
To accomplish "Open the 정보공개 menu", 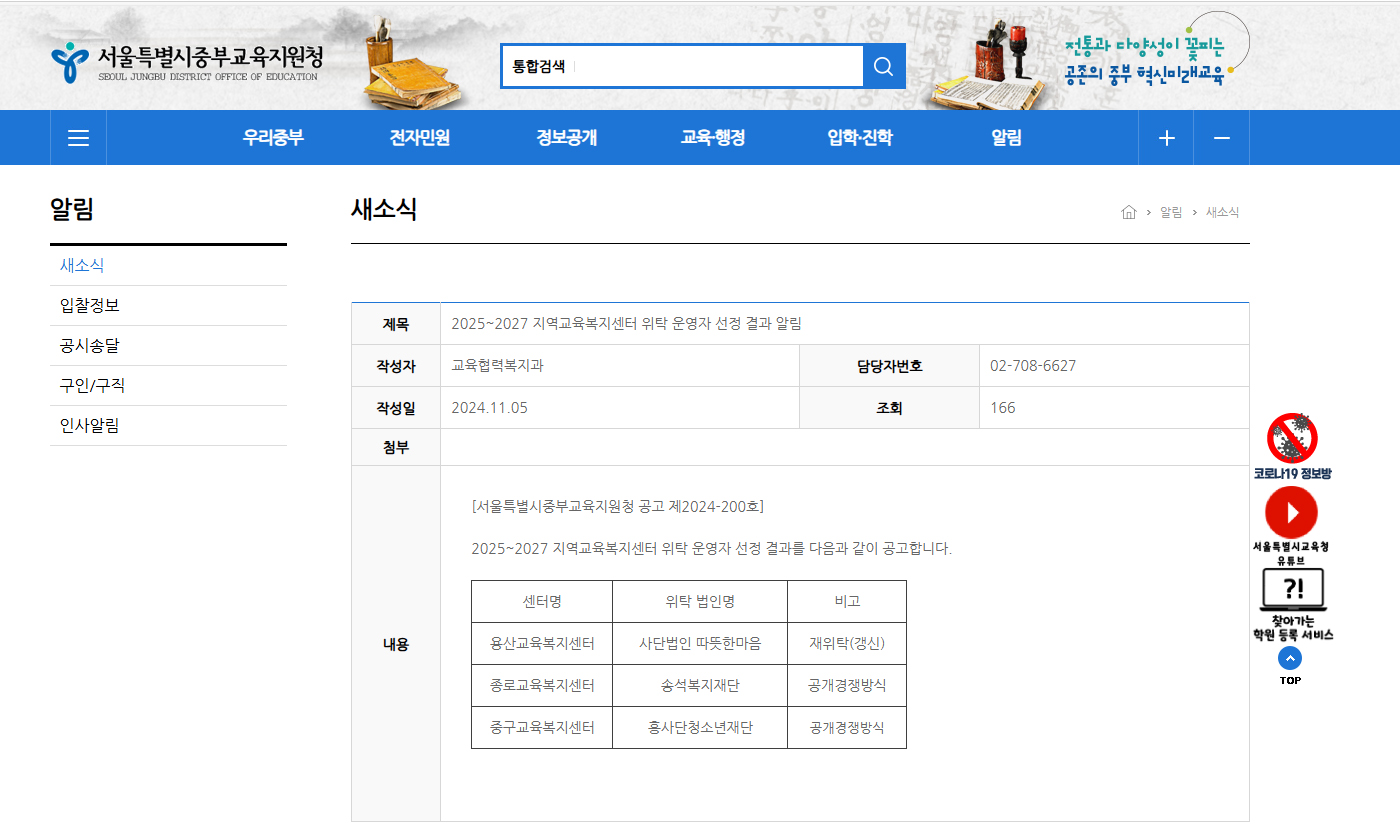I will point(566,138).
